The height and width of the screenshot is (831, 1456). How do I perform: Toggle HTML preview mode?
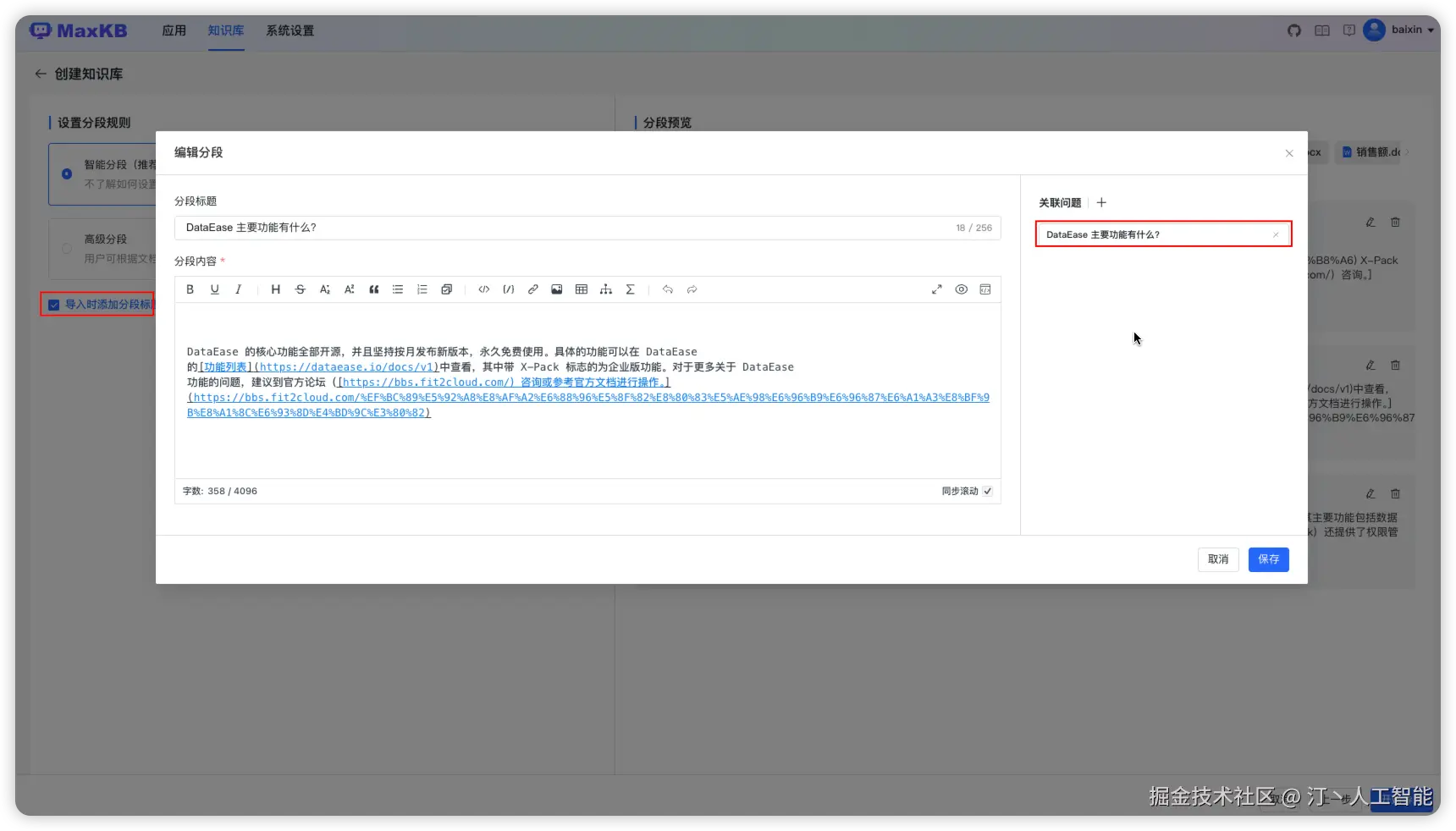pos(985,289)
